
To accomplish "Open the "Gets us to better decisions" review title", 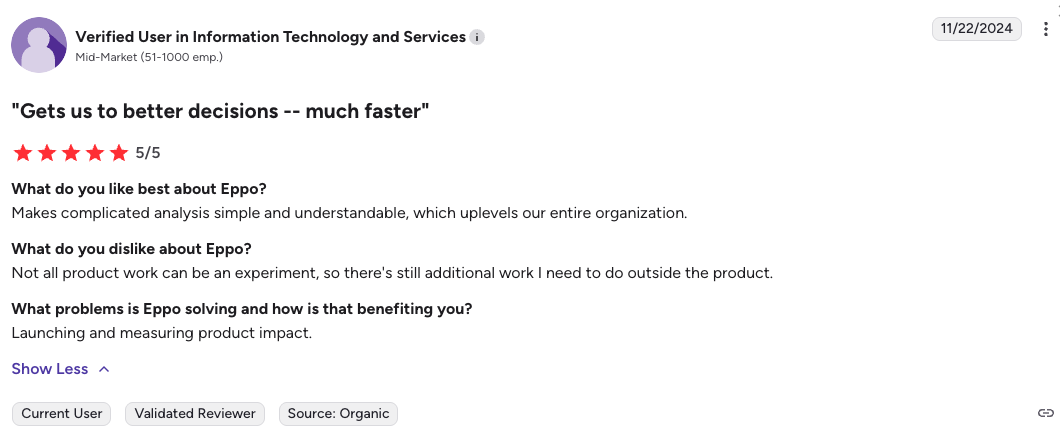I will (x=220, y=111).
